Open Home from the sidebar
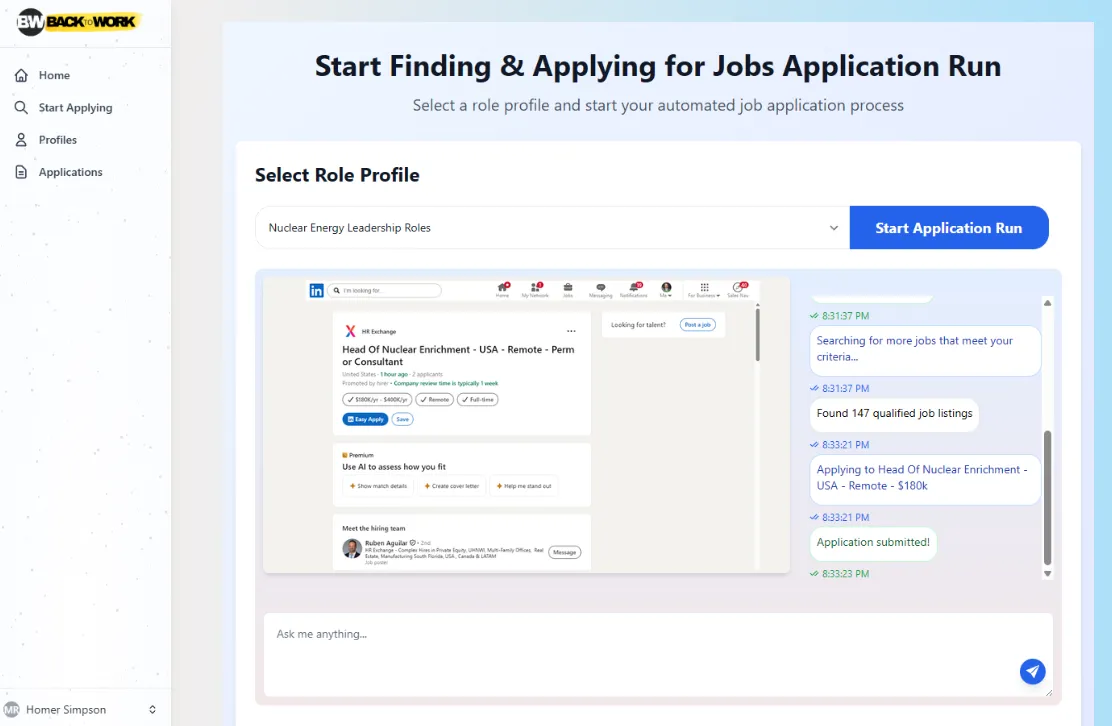Image resolution: width=1112 pixels, height=726 pixels. pos(54,75)
